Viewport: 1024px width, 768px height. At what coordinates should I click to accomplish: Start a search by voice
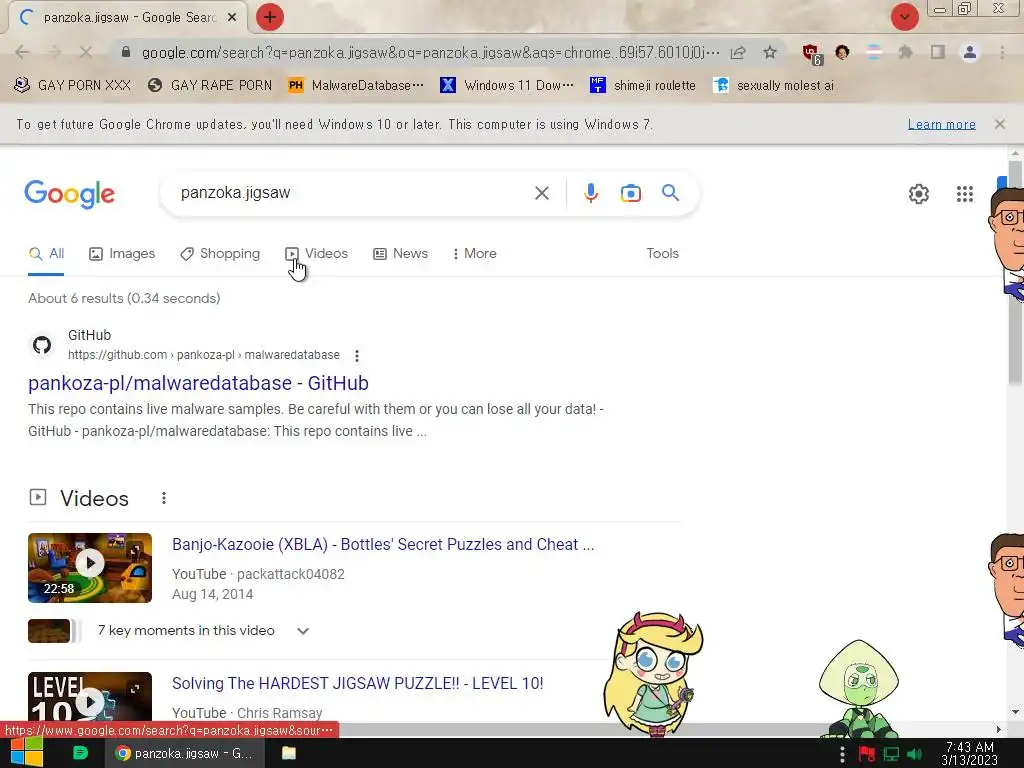(x=590, y=193)
